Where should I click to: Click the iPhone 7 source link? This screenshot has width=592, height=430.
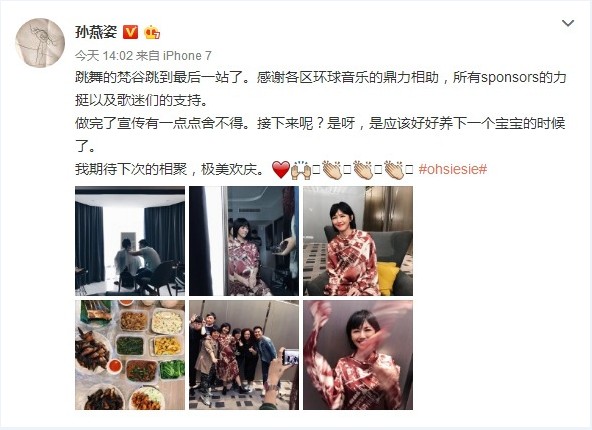click(187, 56)
